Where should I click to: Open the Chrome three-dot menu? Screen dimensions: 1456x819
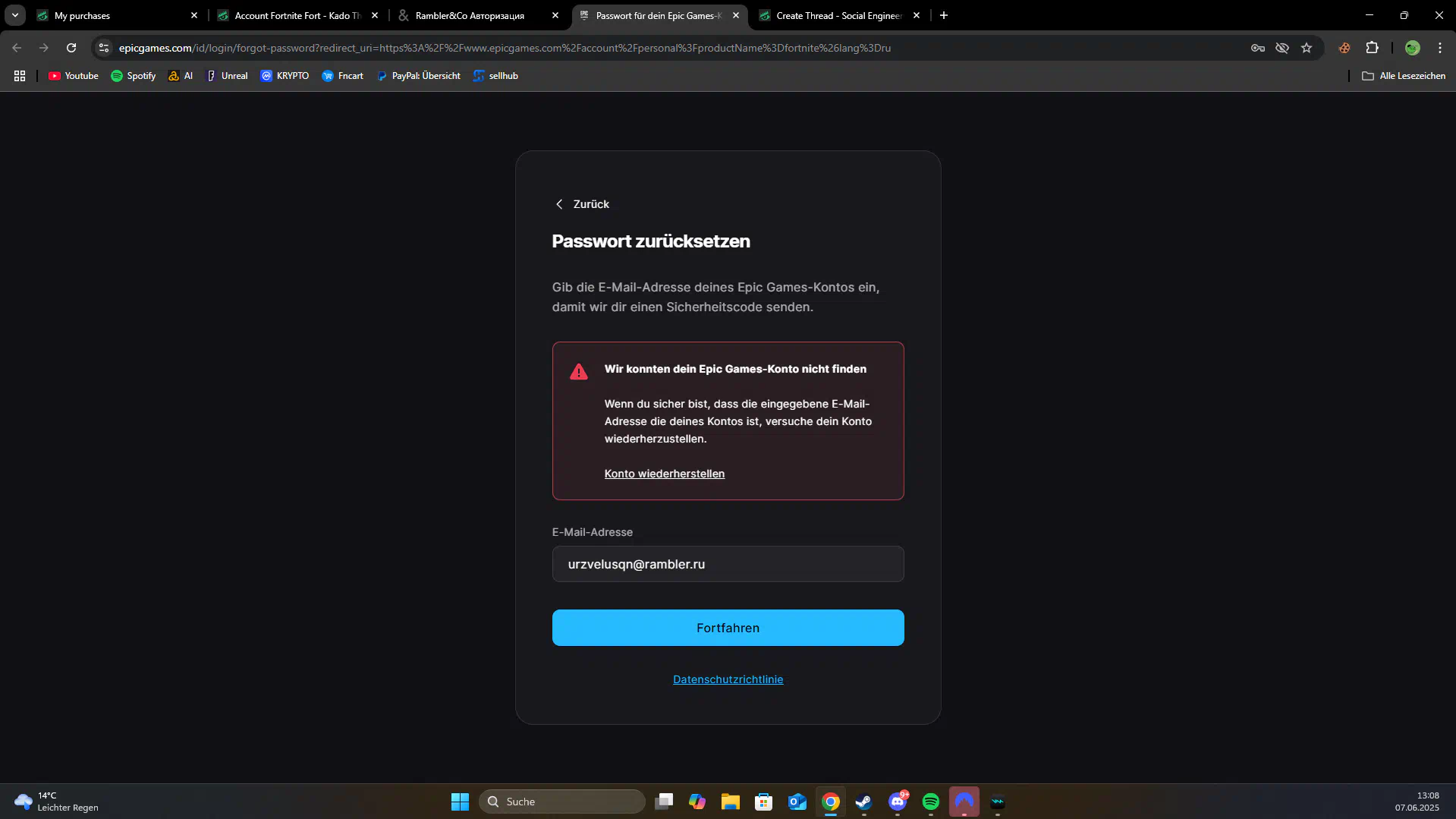click(1440, 48)
